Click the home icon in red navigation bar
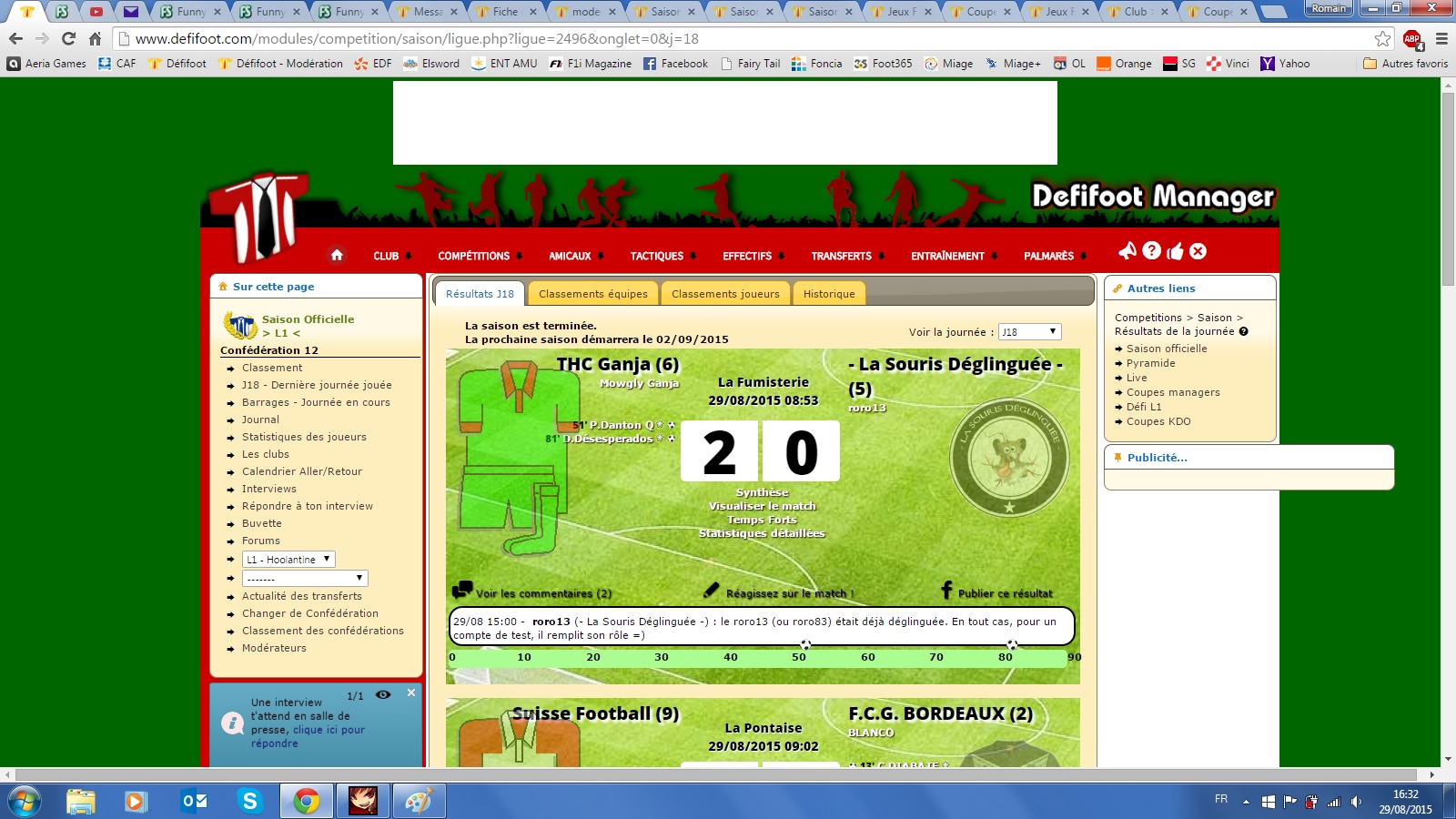The width and height of the screenshot is (1456, 819). coord(337,255)
